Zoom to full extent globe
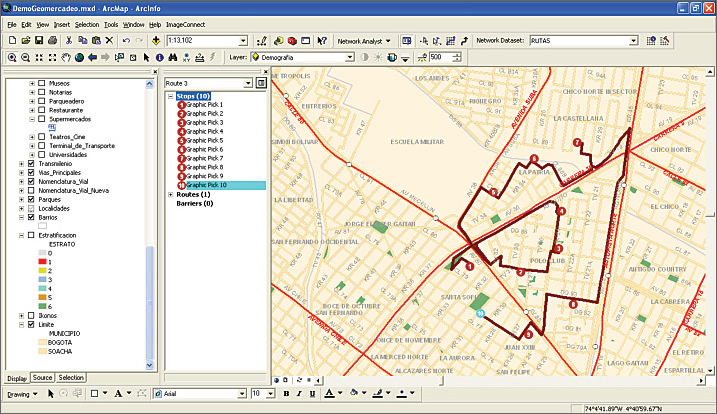717x414 pixels. pos(79,57)
